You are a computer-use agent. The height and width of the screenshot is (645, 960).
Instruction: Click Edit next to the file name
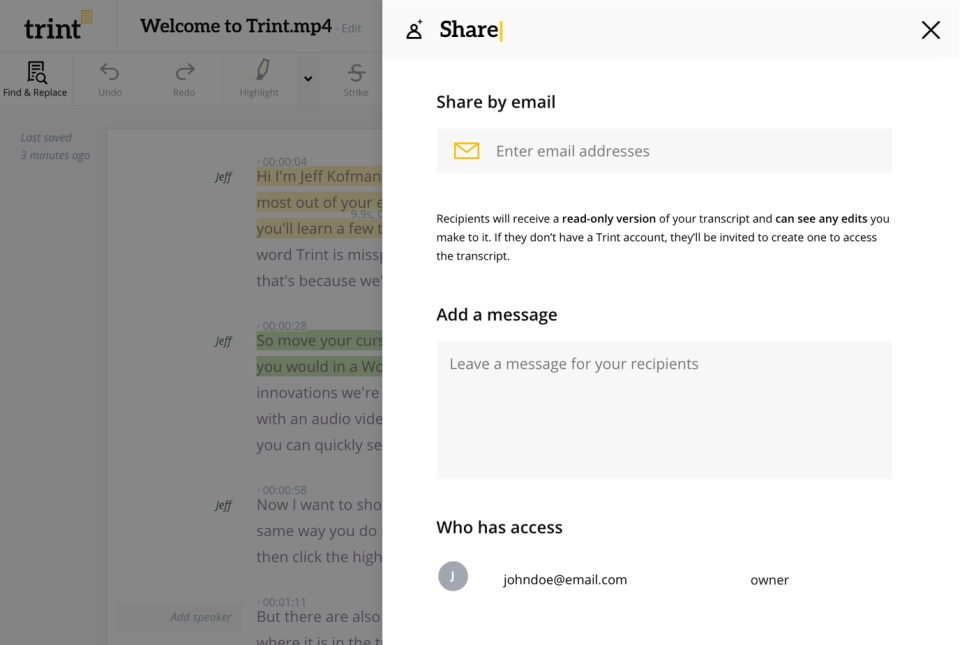click(351, 29)
